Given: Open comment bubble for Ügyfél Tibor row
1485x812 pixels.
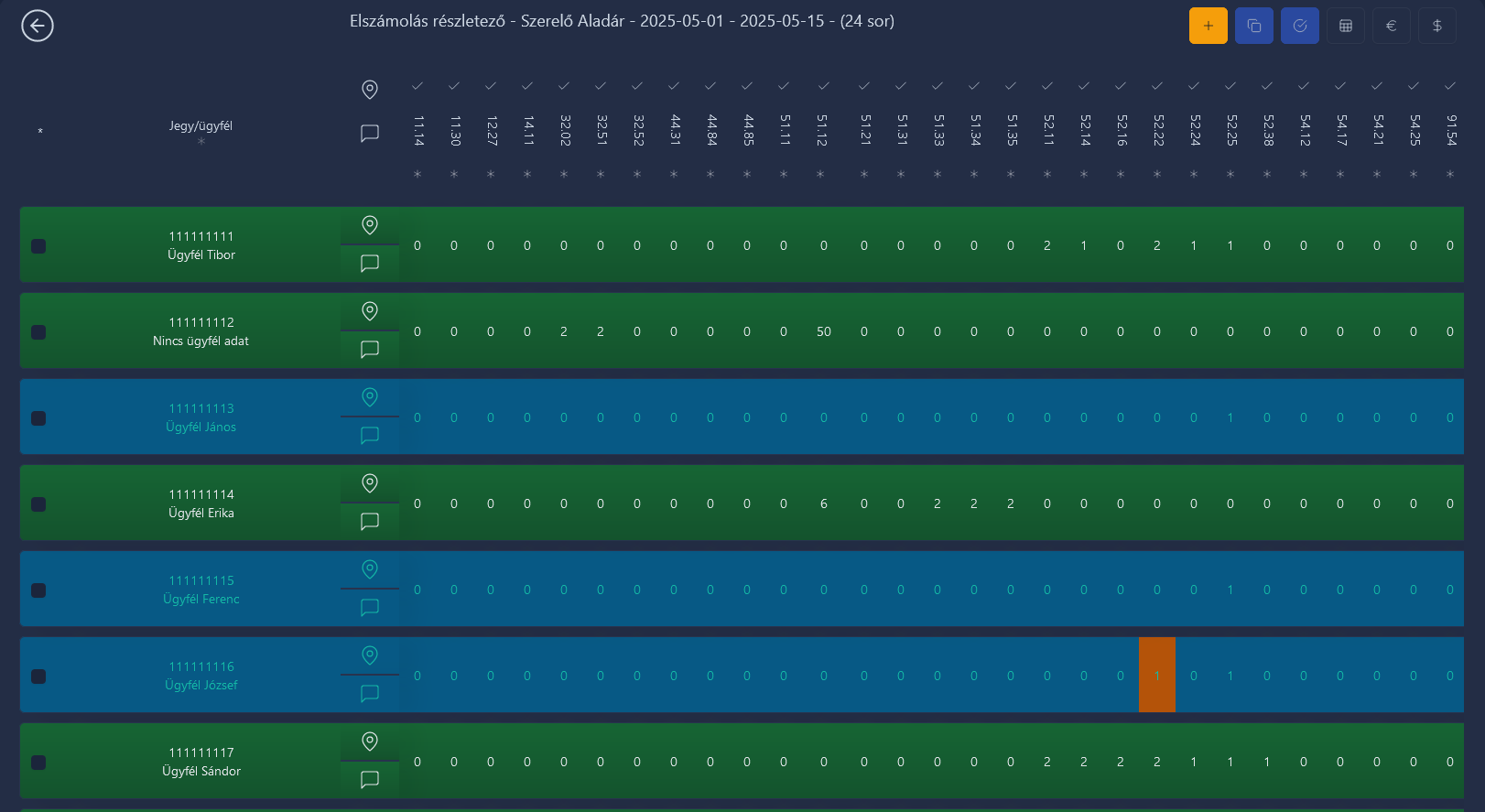Looking at the screenshot, I should 370,264.
